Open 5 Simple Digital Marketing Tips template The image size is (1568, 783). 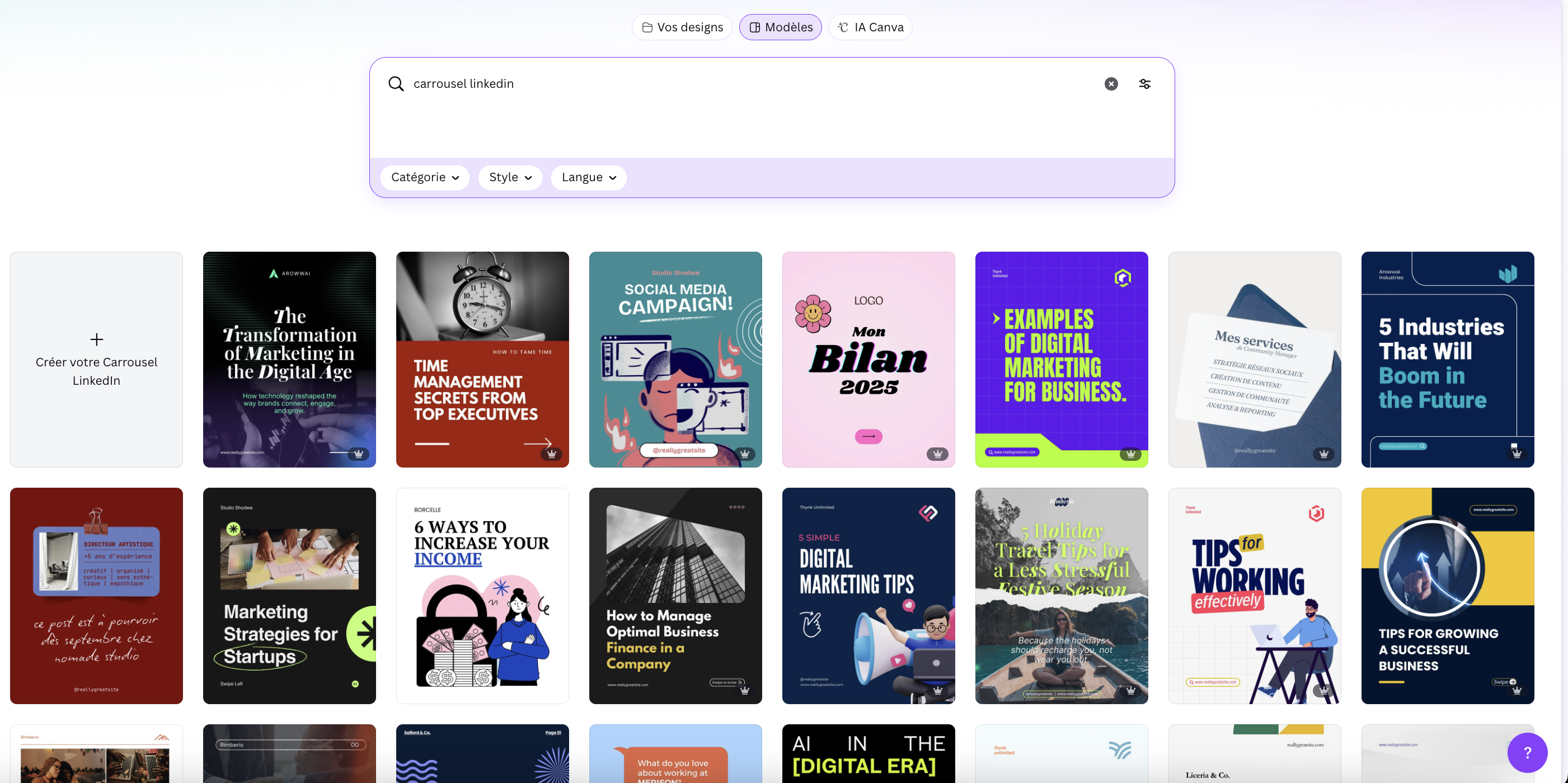coord(868,596)
